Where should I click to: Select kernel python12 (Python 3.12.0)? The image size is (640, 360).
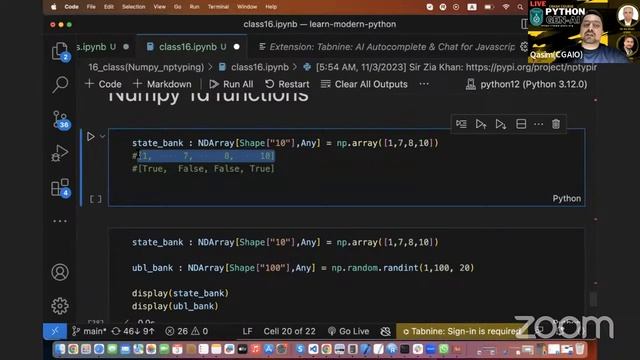click(526, 84)
